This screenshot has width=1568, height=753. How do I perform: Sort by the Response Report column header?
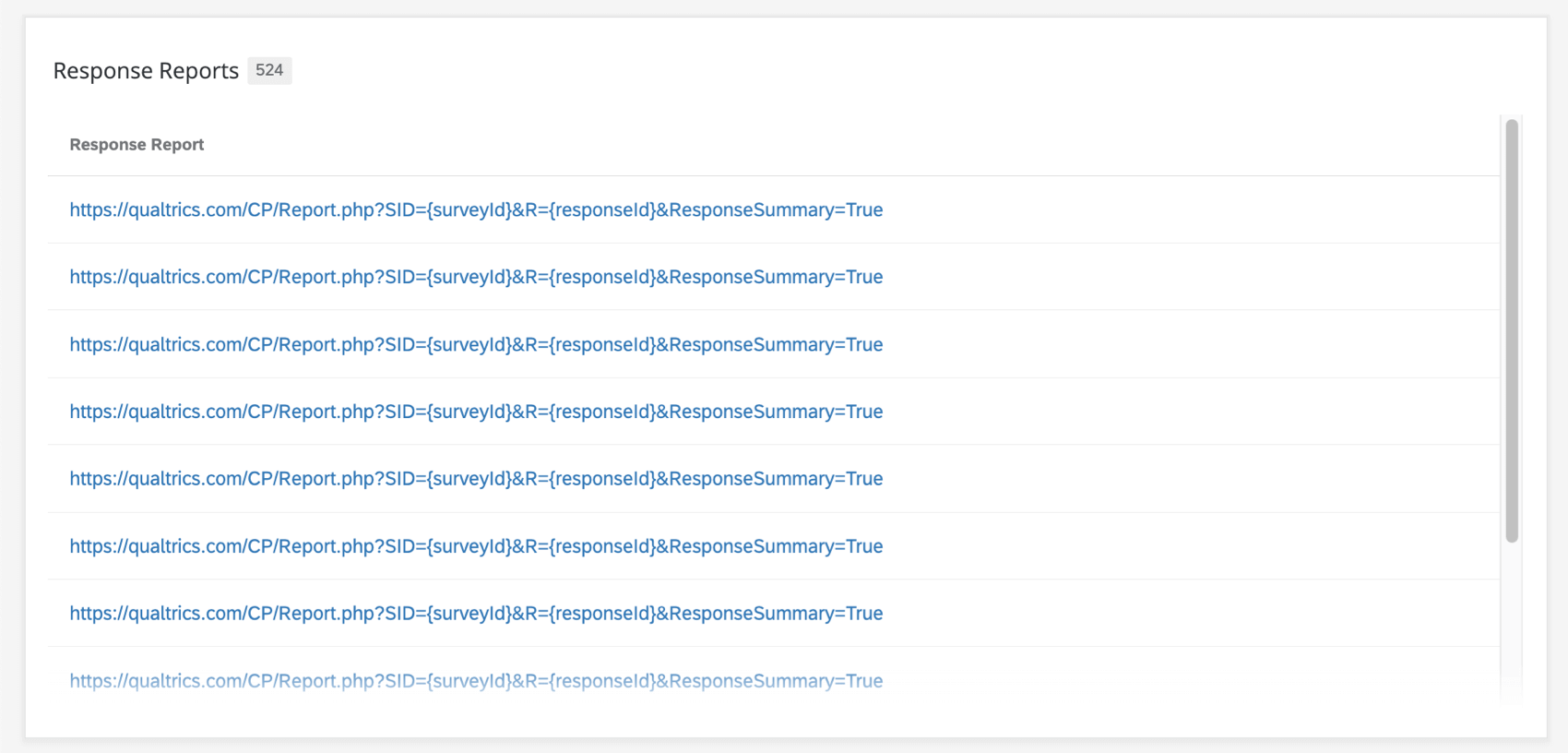coord(136,144)
